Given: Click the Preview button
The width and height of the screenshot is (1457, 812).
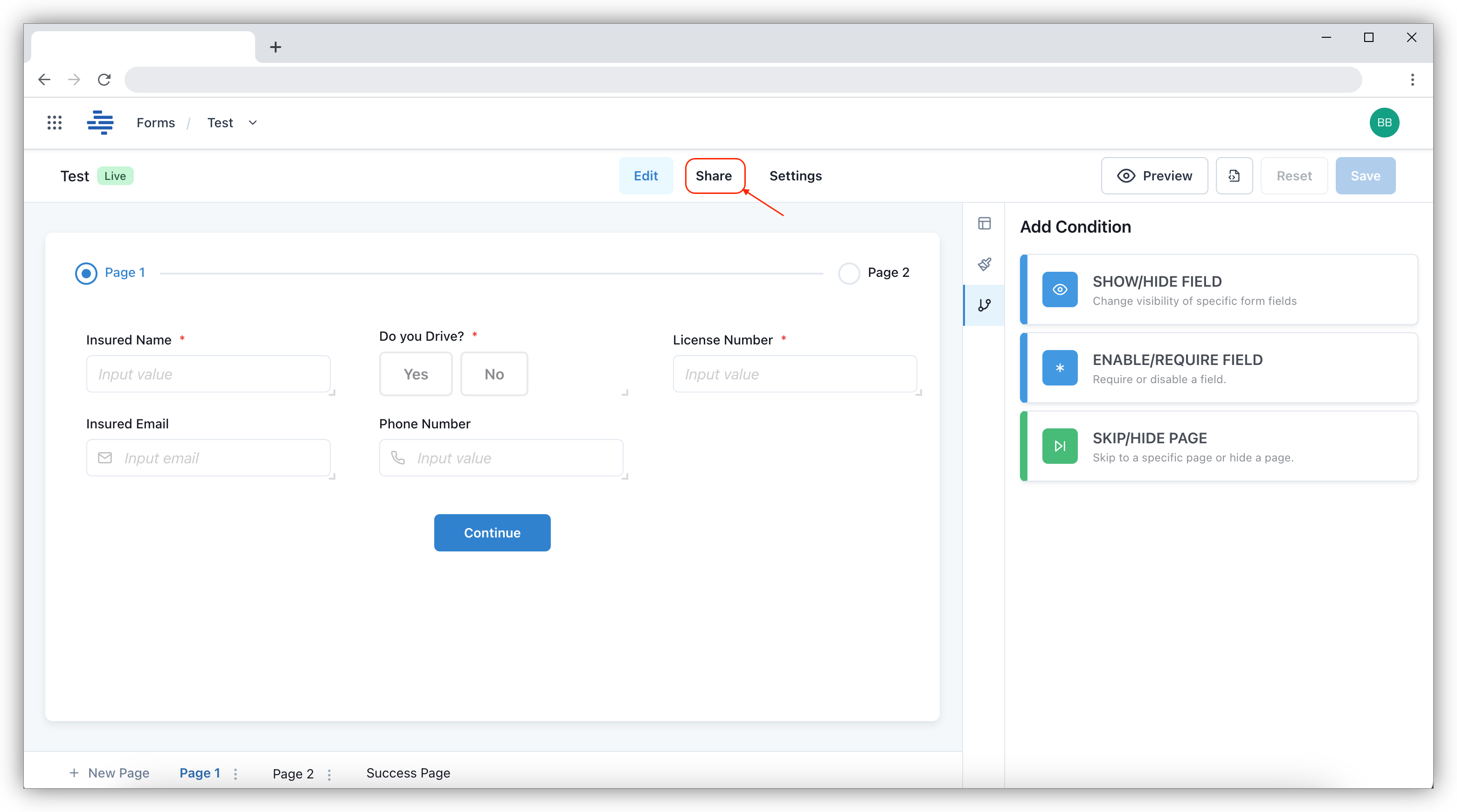Looking at the screenshot, I should [1154, 176].
